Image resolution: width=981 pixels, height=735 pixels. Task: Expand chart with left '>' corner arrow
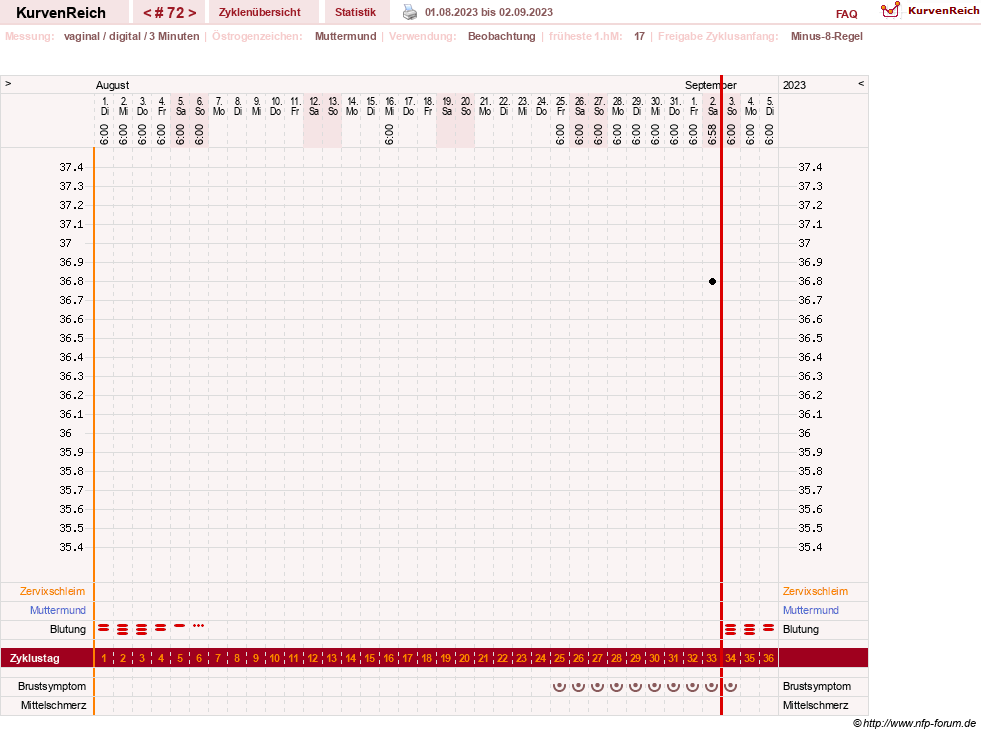(x=8, y=83)
